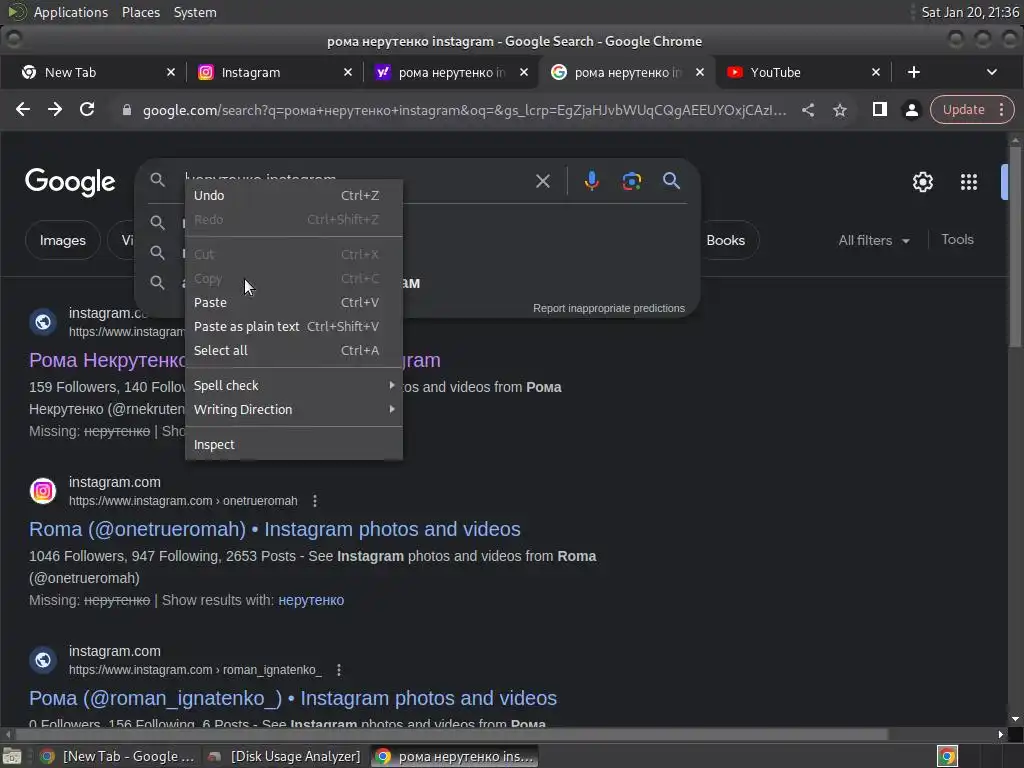Click Report inappropriate predictions link
Screen dimensions: 1024x768
(x=609, y=308)
